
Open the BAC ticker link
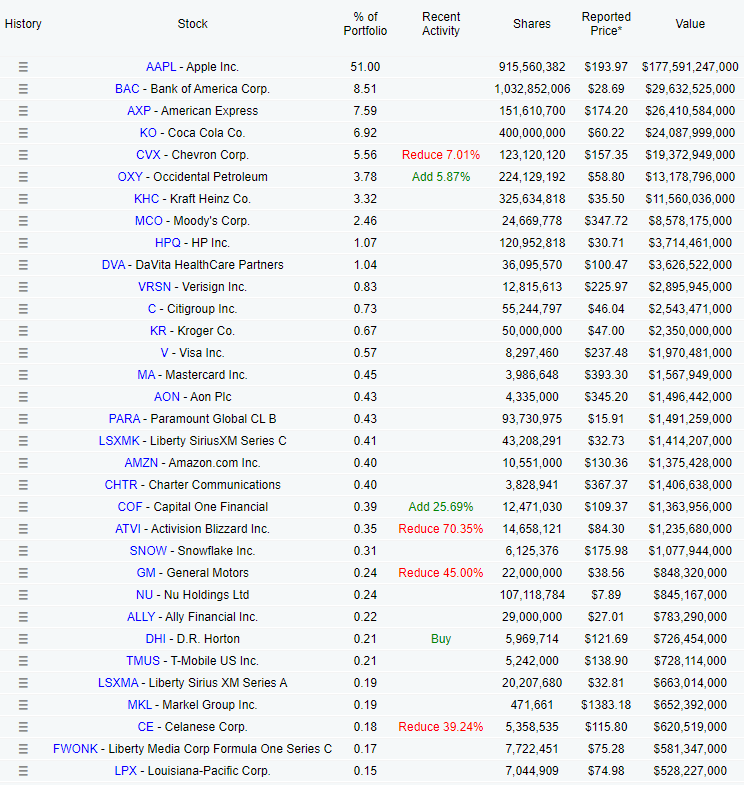[127, 89]
